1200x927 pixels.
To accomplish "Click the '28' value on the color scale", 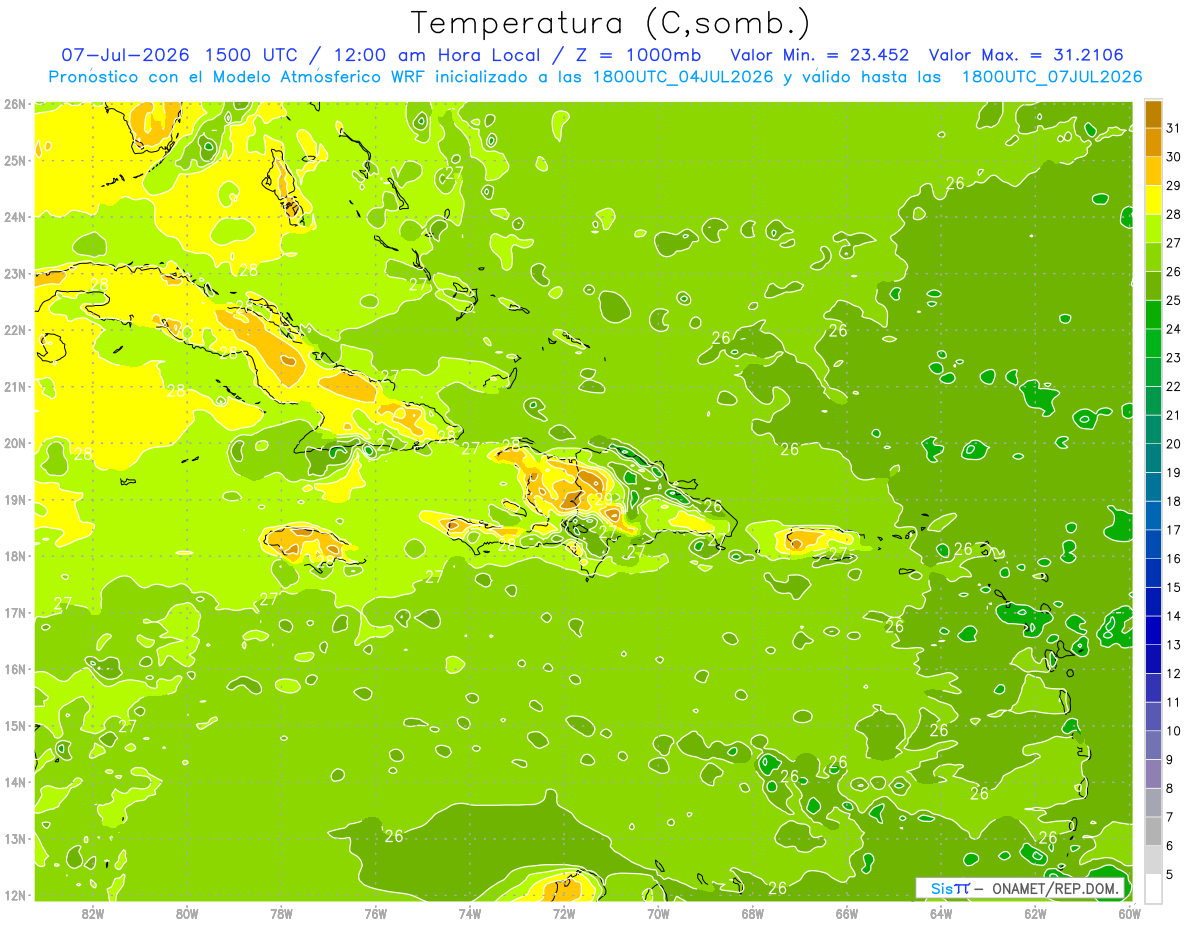I will pos(1174,214).
